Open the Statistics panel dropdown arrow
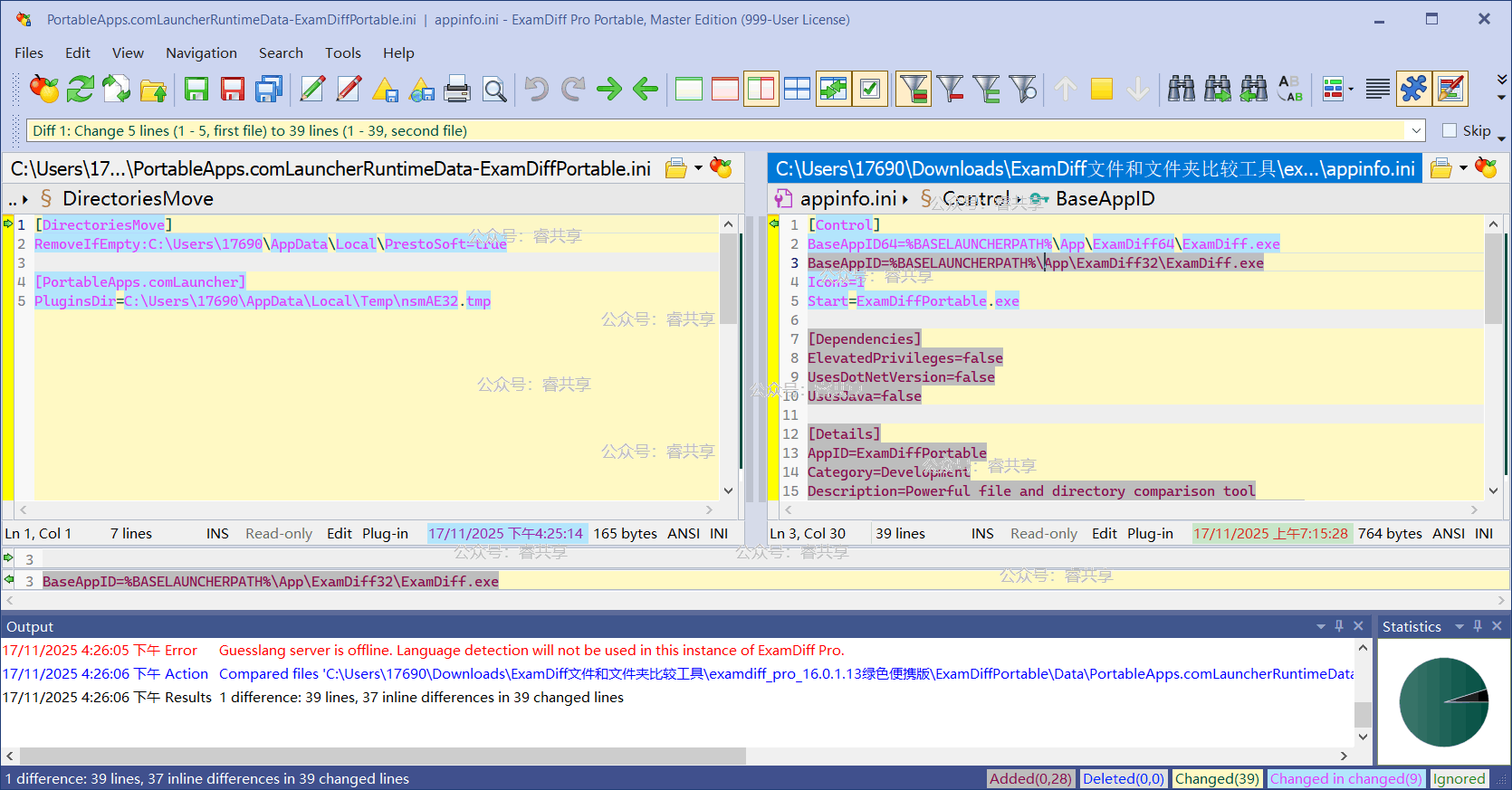Viewport: 1512px width, 790px height. click(x=1459, y=626)
